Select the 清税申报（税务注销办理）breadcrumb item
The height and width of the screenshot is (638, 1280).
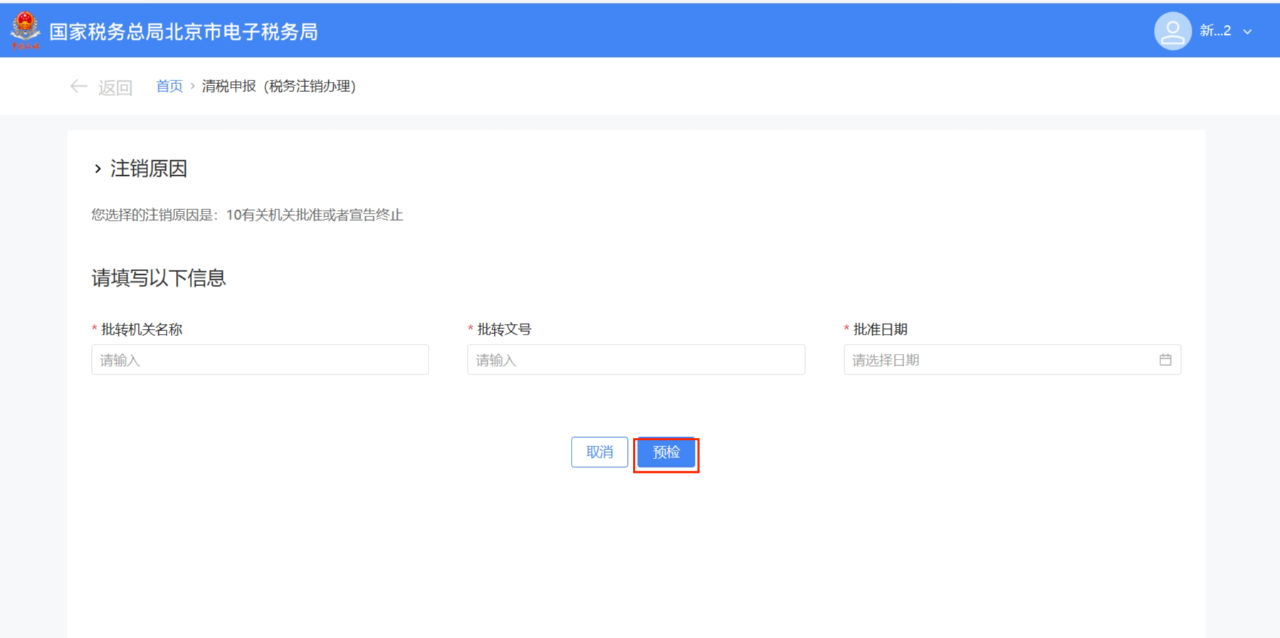click(x=282, y=86)
